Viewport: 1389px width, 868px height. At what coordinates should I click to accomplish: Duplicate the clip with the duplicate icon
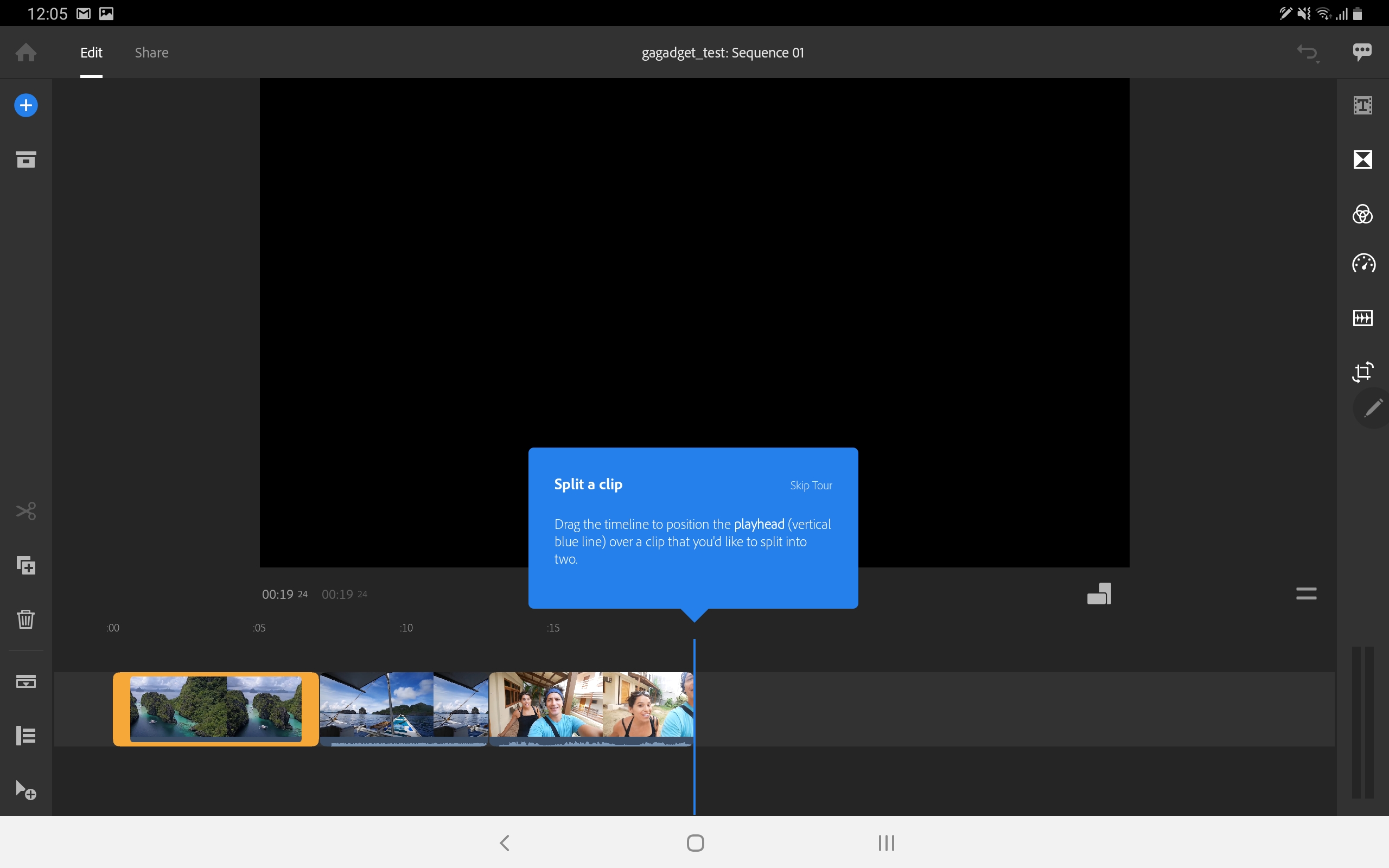(x=26, y=565)
